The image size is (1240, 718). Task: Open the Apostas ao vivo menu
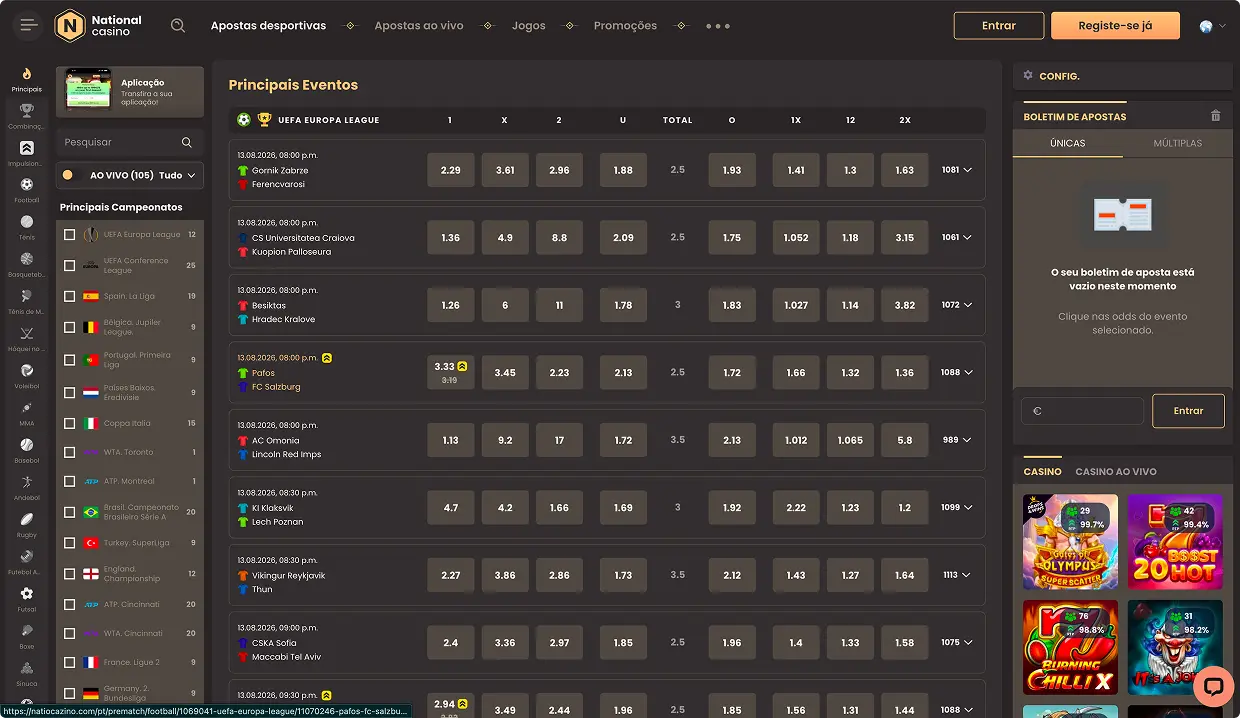coord(419,26)
